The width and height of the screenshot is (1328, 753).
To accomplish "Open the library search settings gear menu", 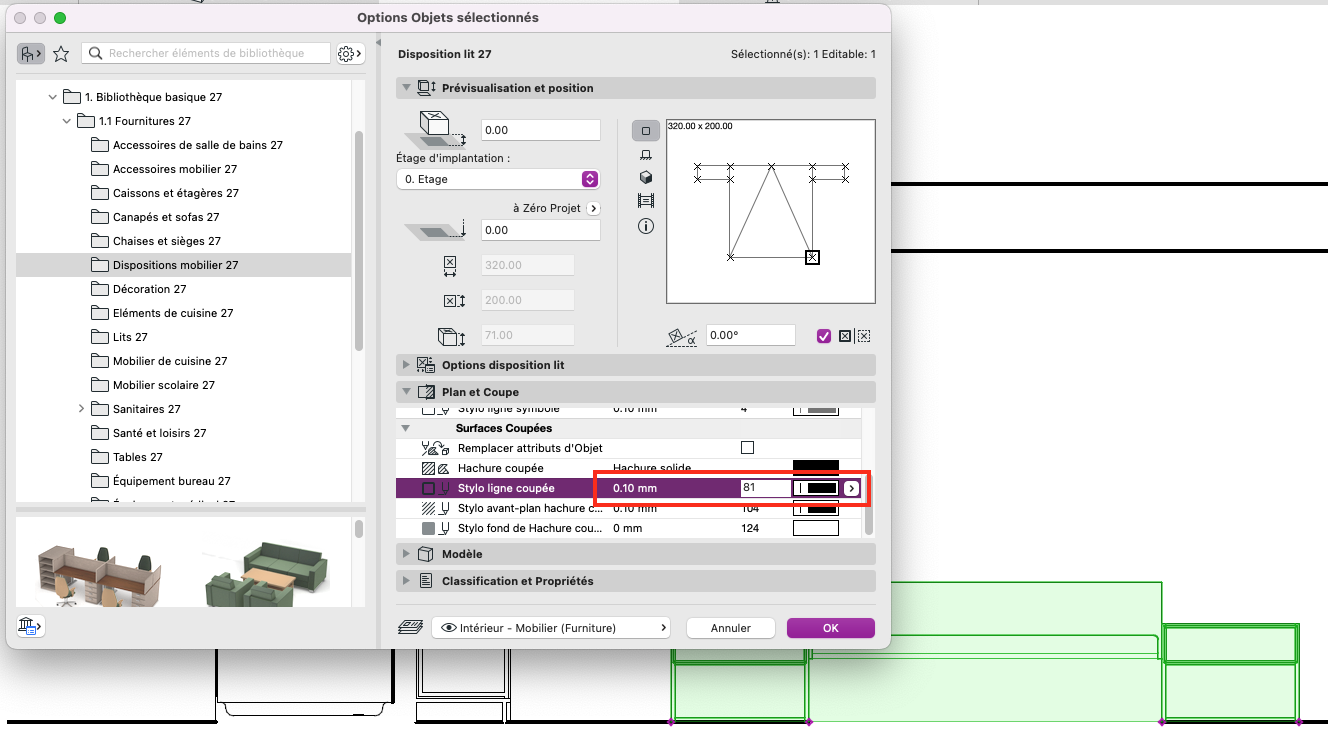I will 350,54.
